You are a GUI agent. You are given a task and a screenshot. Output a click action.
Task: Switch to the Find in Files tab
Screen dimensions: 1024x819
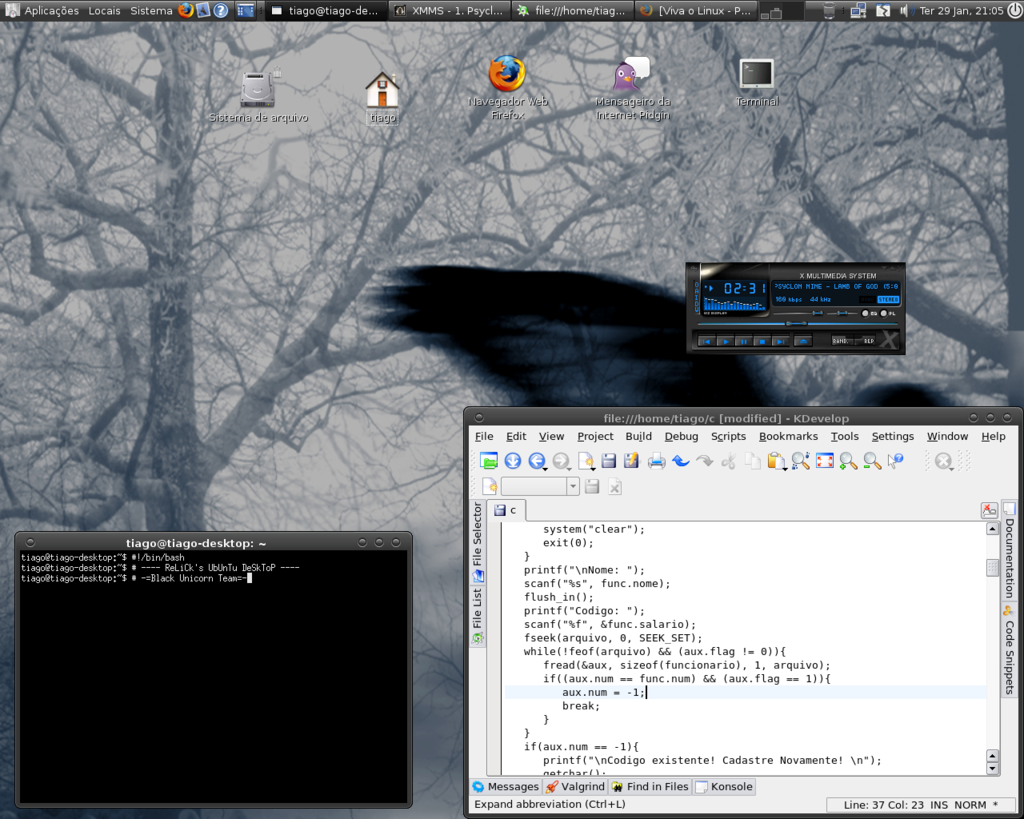tap(650, 786)
